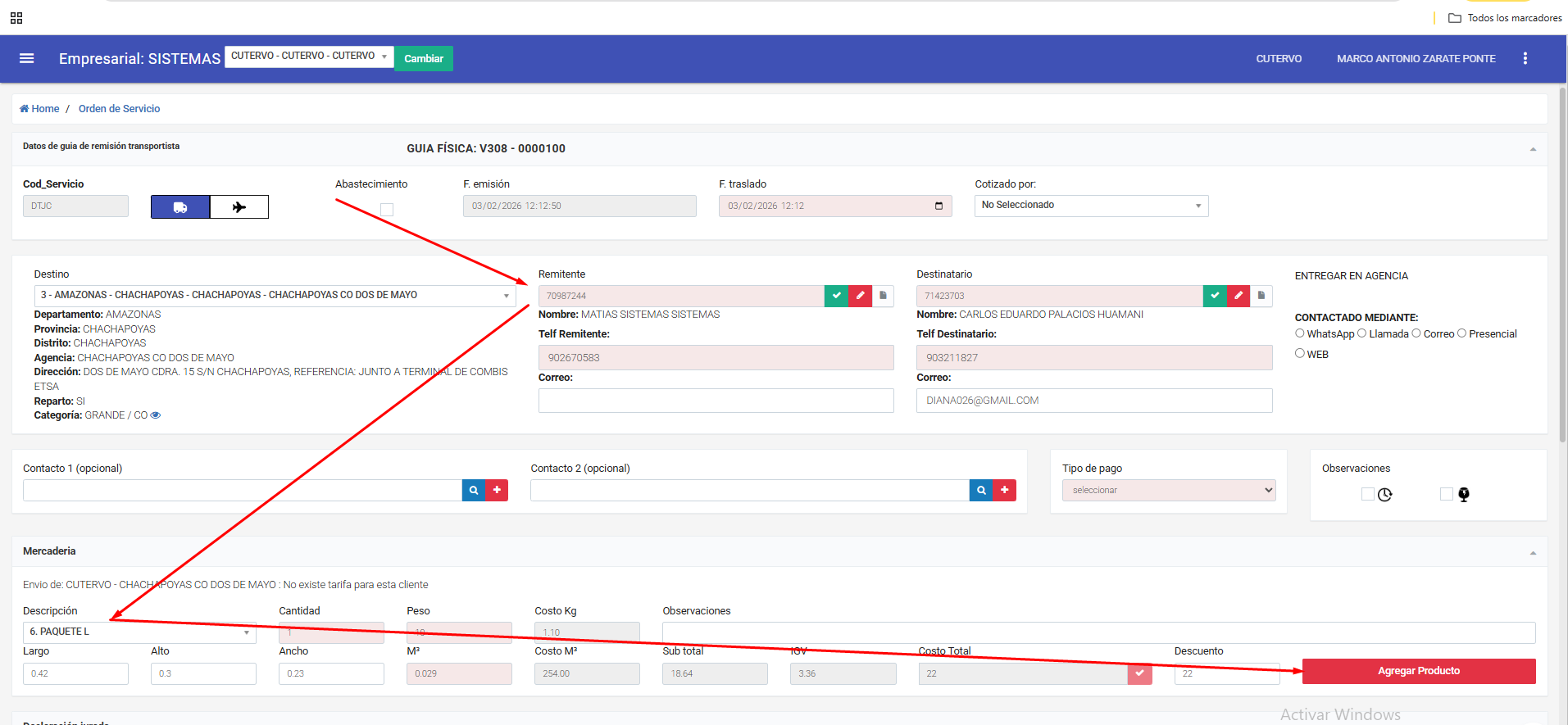Expand the Cotizado por dropdown

[1091, 206]
